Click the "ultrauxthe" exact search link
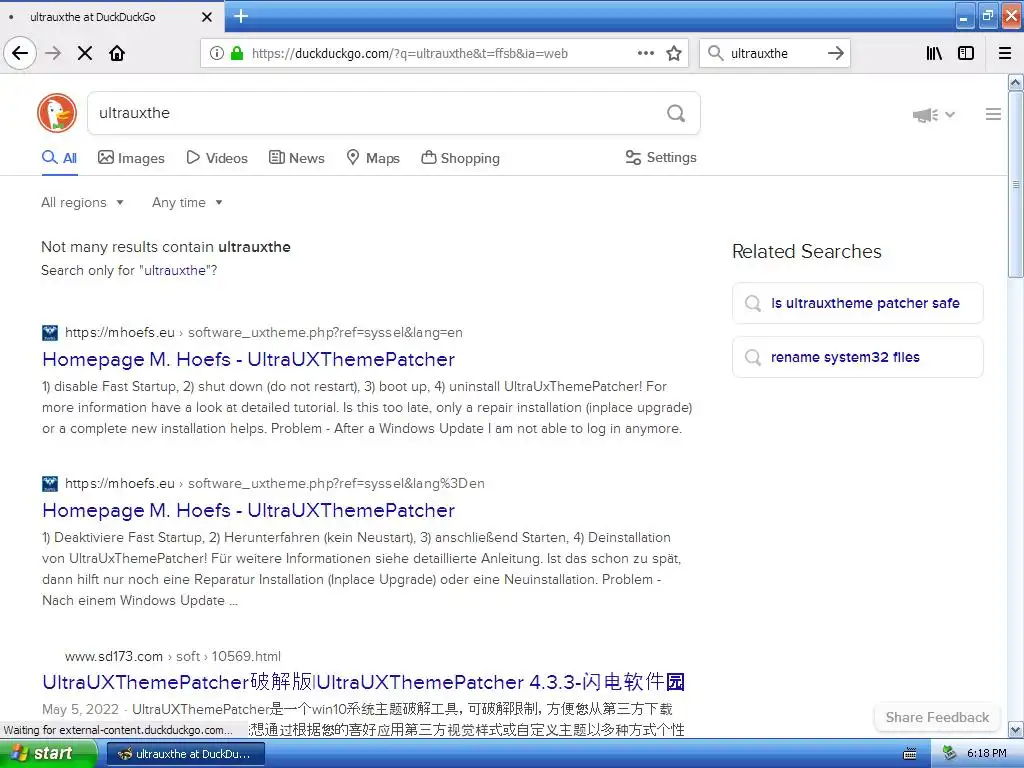The height and width of the screenshot is (768, 1024). [174, 270]
